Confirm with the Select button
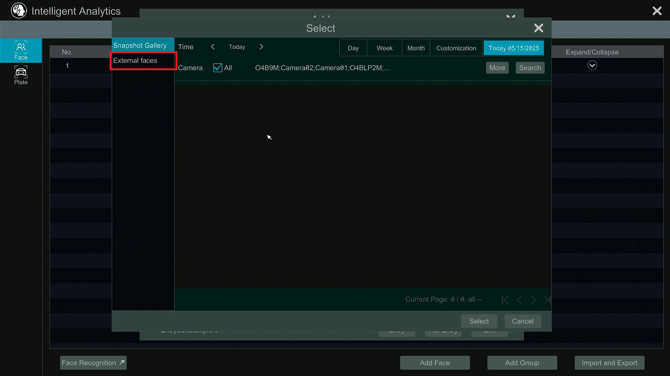 [x=479, y=321]
